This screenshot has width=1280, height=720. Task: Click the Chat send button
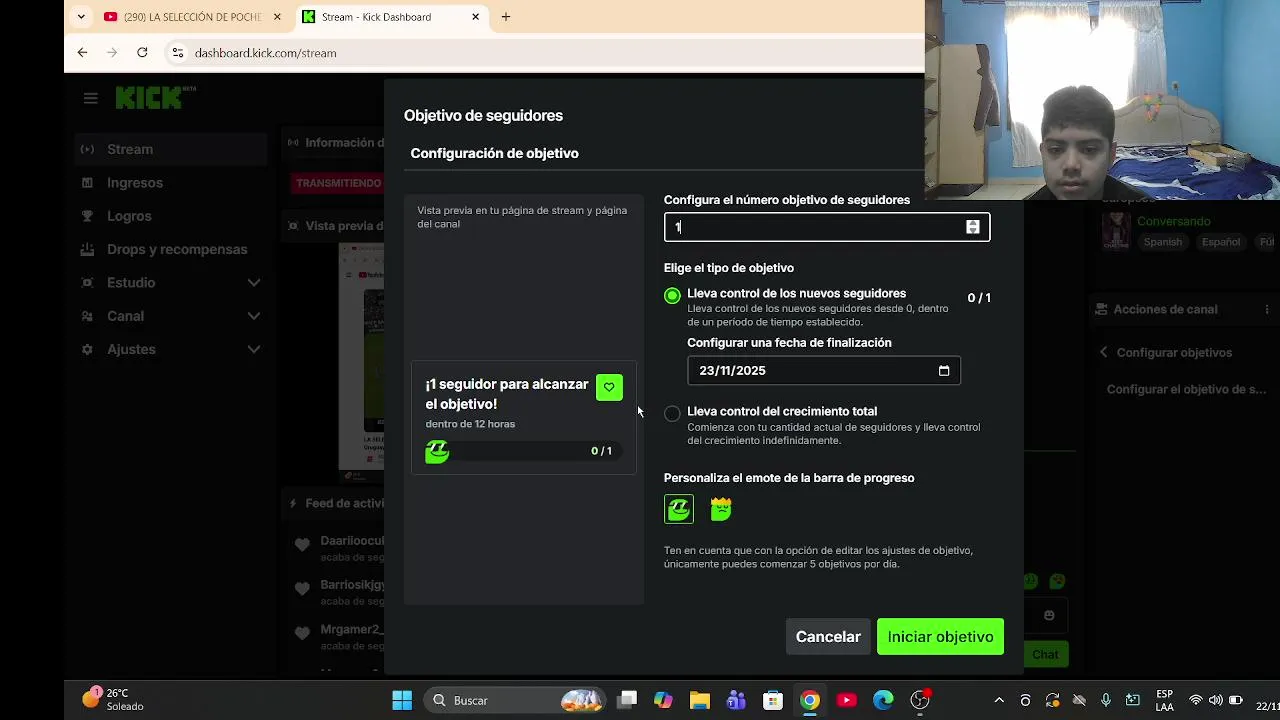tap(1045, 655)
